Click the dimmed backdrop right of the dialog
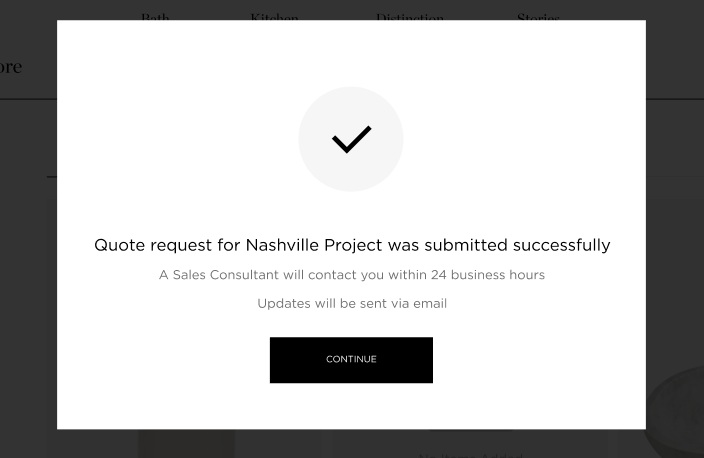Screen dimensions: 704x458 (x=675, y=250)
